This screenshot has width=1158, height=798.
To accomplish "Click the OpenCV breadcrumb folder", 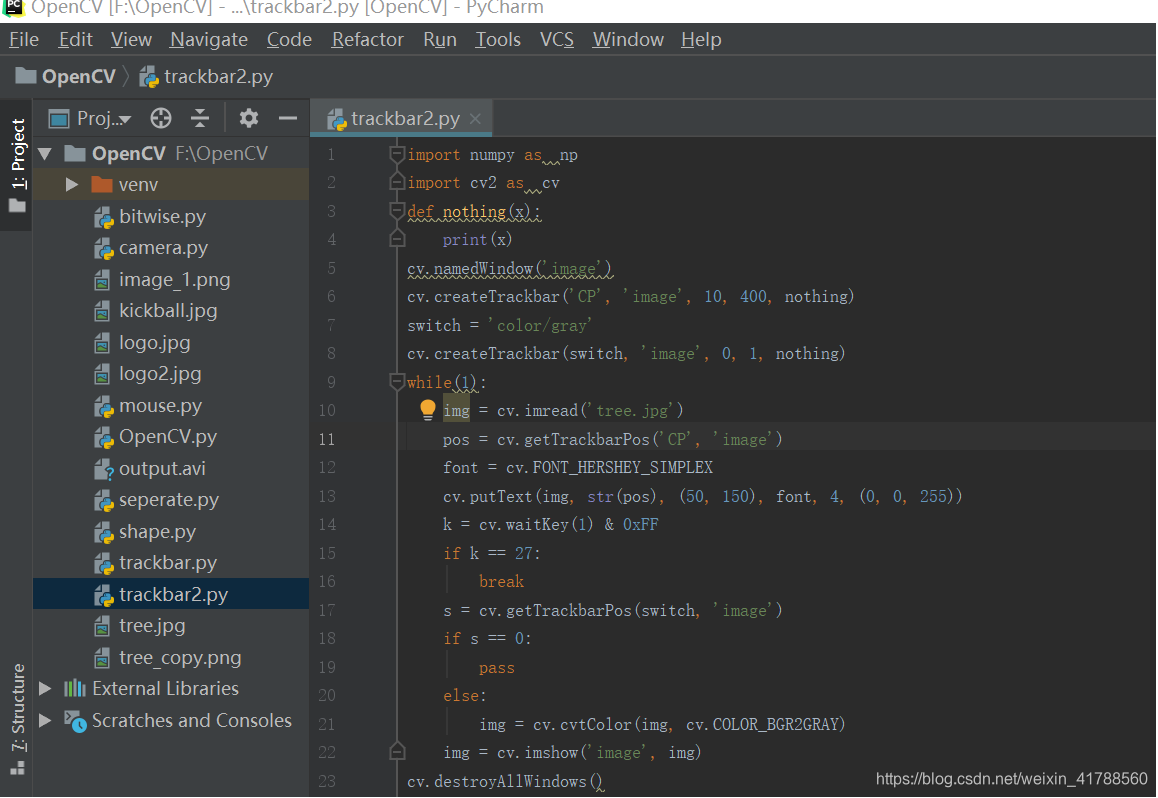I will tap(65, 77).
